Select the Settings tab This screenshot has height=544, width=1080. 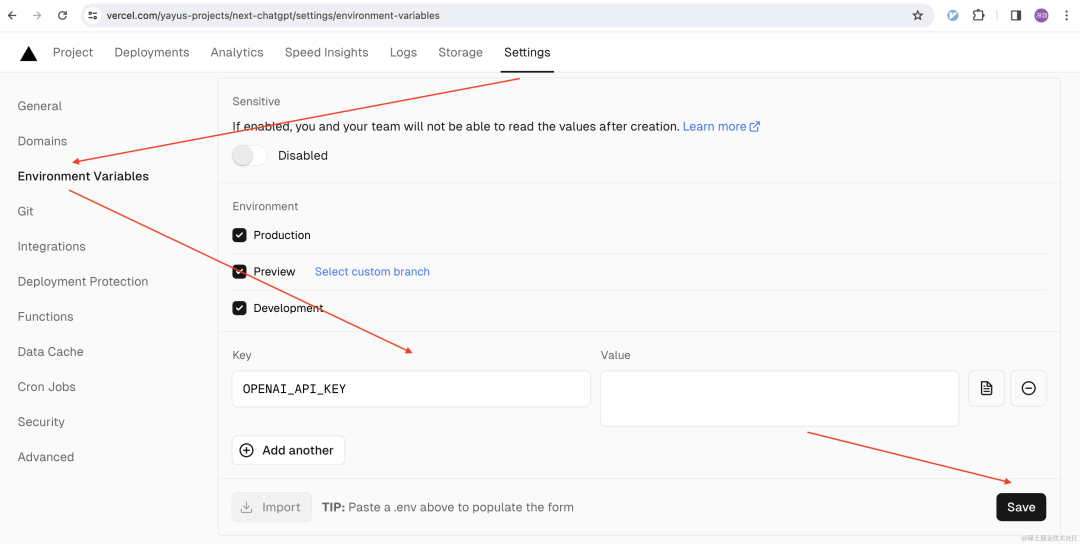pyautogui.click(x=527, y=52)
